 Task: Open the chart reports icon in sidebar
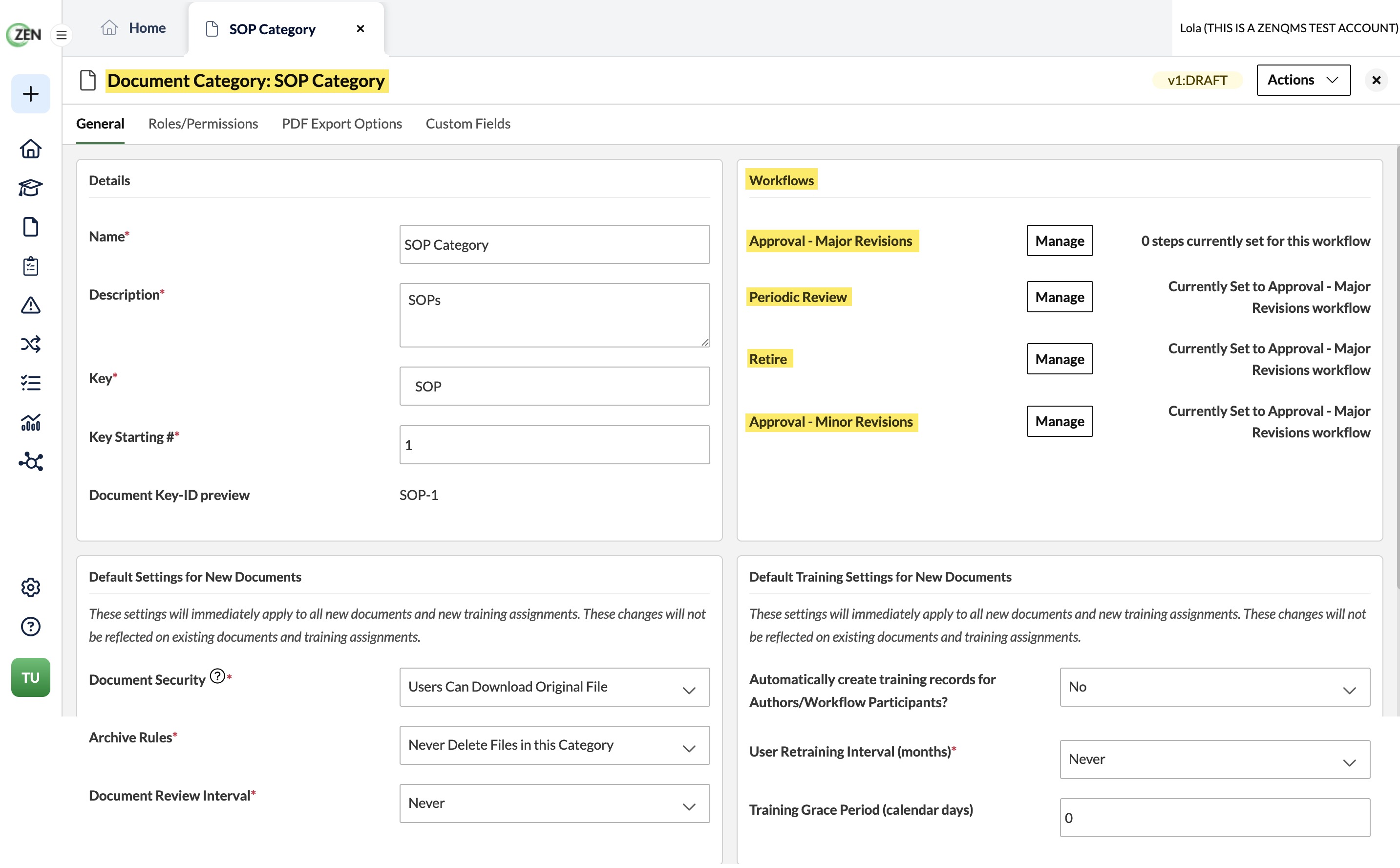[30, 422]
